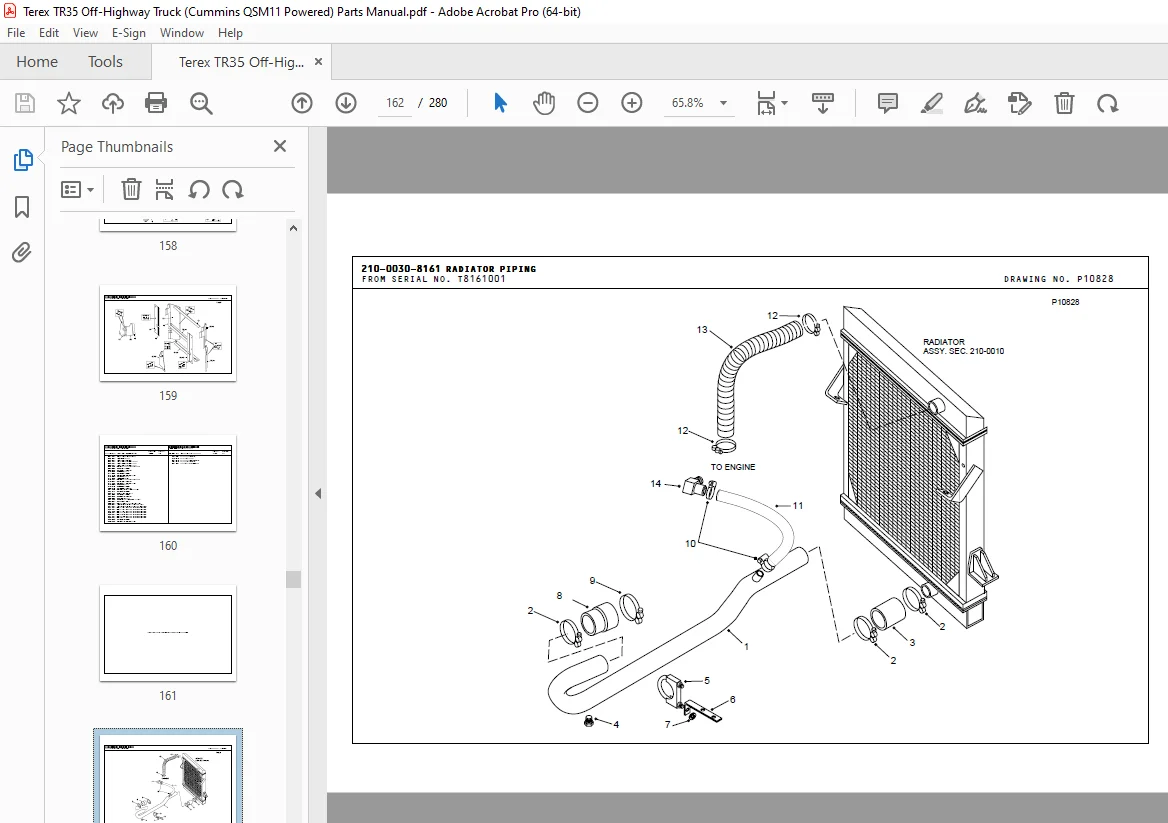Image resolution: width=1168 pixels, height=823 pixels.
Task: Switch to the Home tab
Action: coord(37,62)
